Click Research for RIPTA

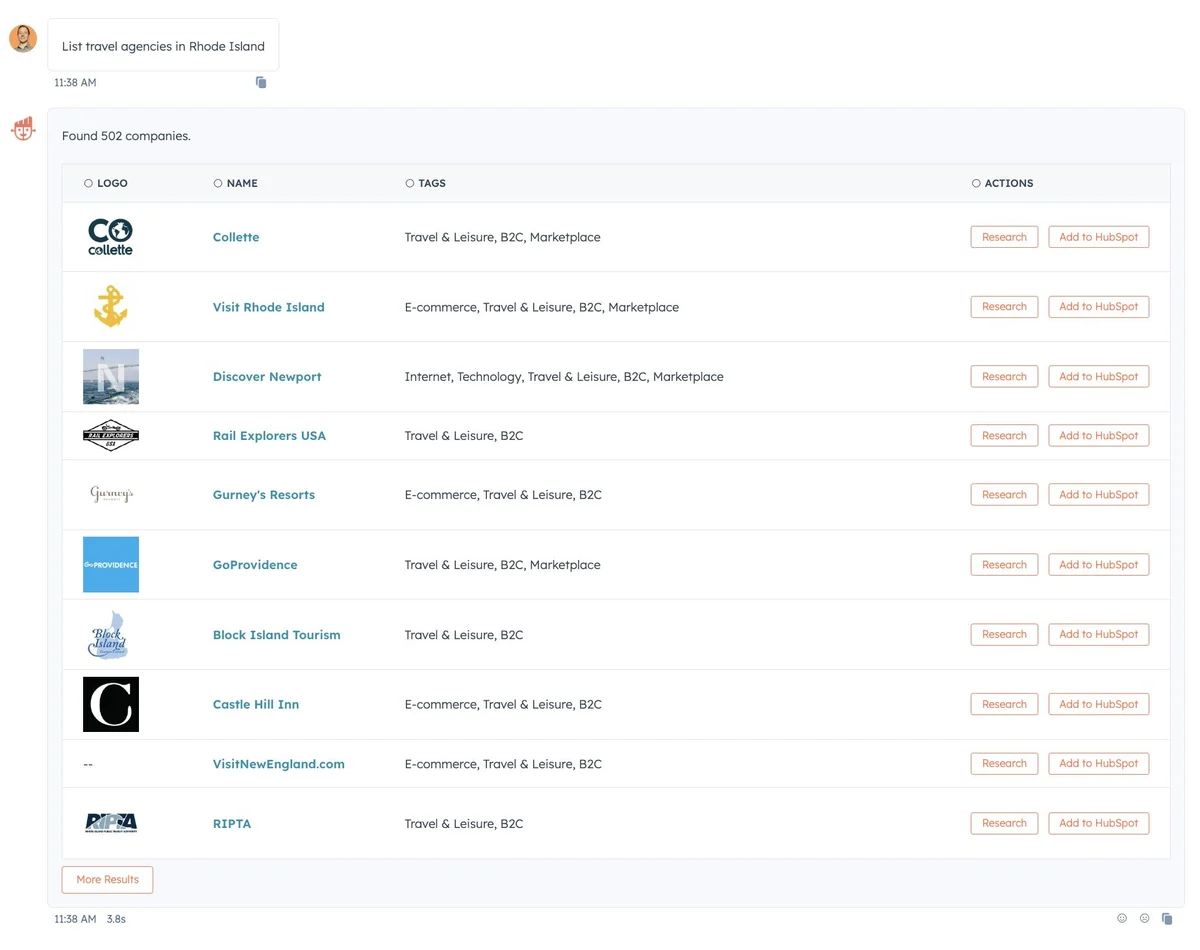[x=1004, y=823]
